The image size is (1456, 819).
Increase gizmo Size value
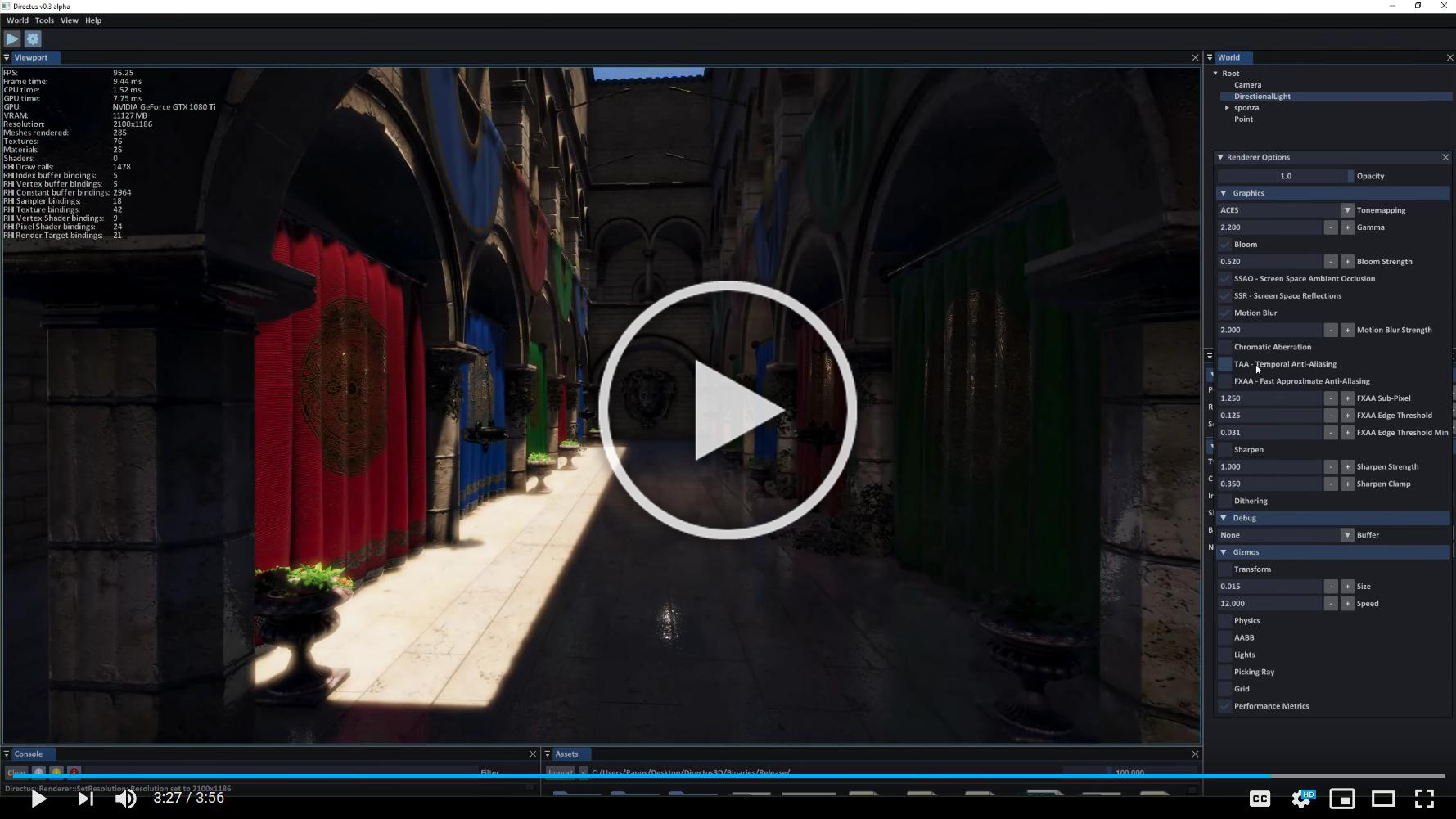tap(1347, 587)
